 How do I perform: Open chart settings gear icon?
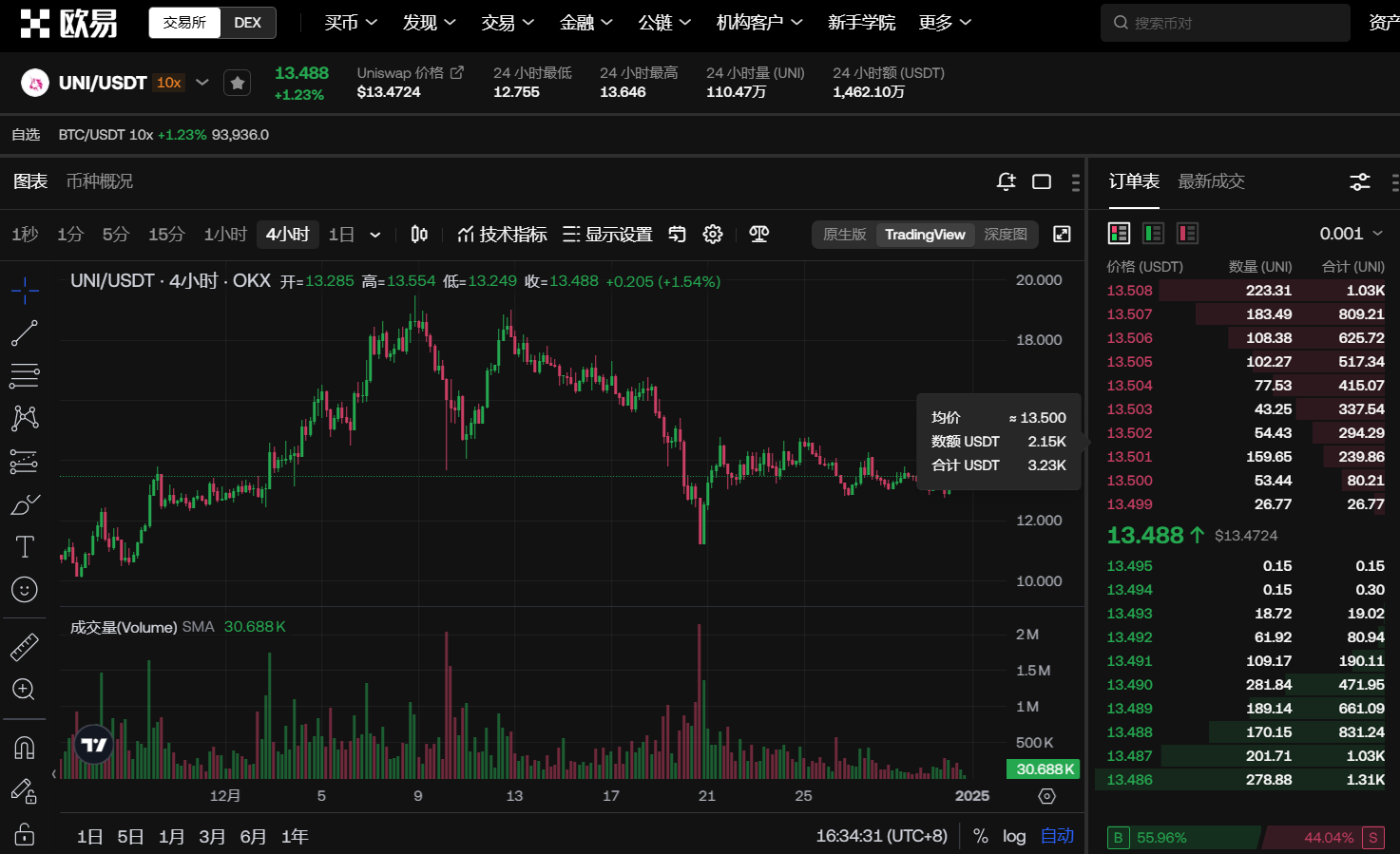tap(713, 235)
